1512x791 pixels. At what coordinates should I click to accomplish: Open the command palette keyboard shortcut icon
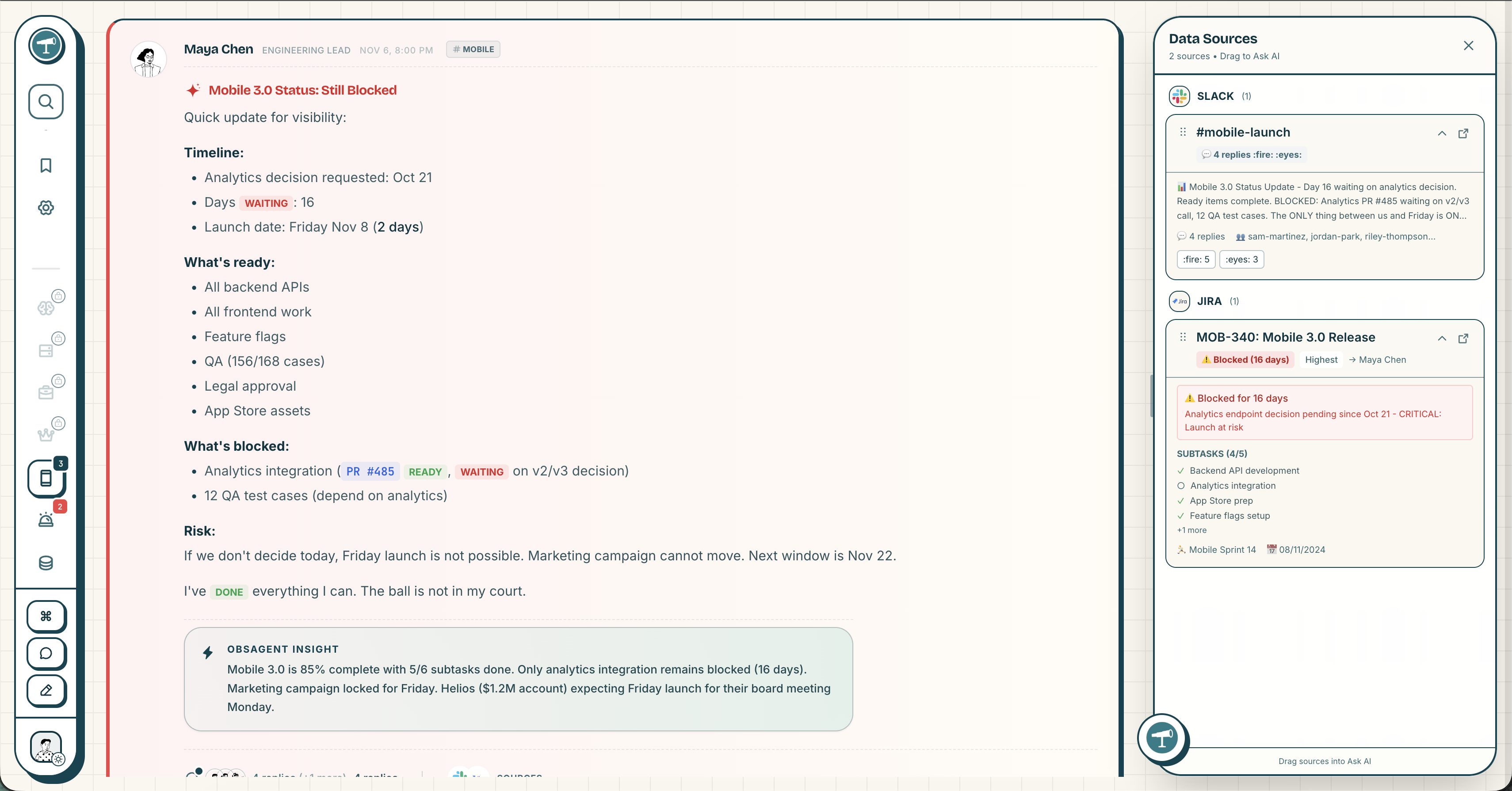pyautogui.click(x=46, y=616)
